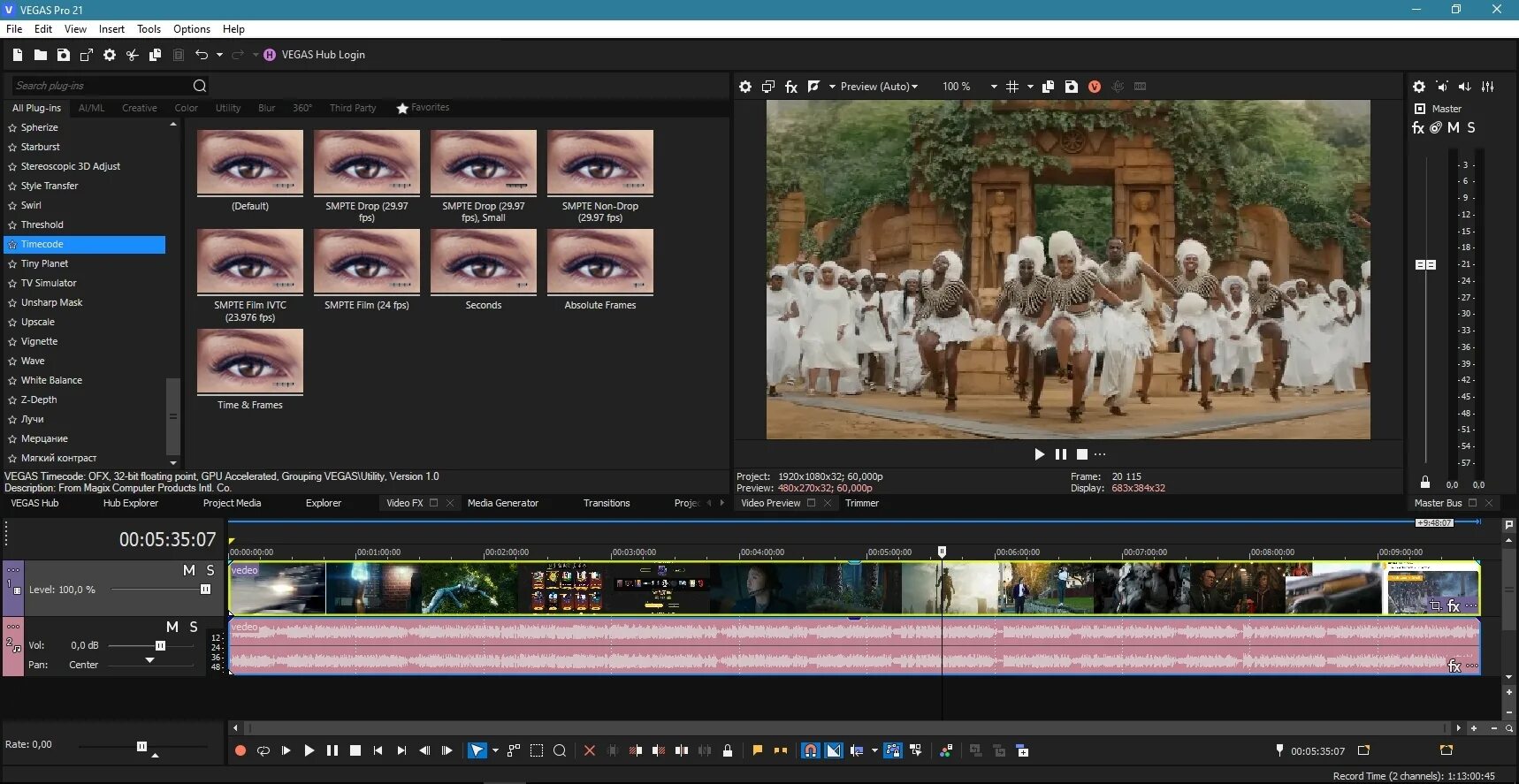Play the video preview window
The height and width of the screenshot is (784, 1519).
click(1040, 454)
